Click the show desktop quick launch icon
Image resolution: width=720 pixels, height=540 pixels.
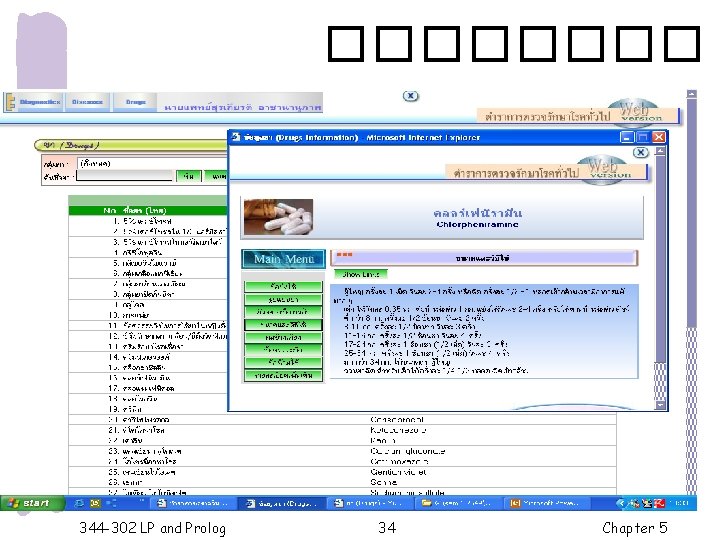pyautogui.click(x=112, y=503)
